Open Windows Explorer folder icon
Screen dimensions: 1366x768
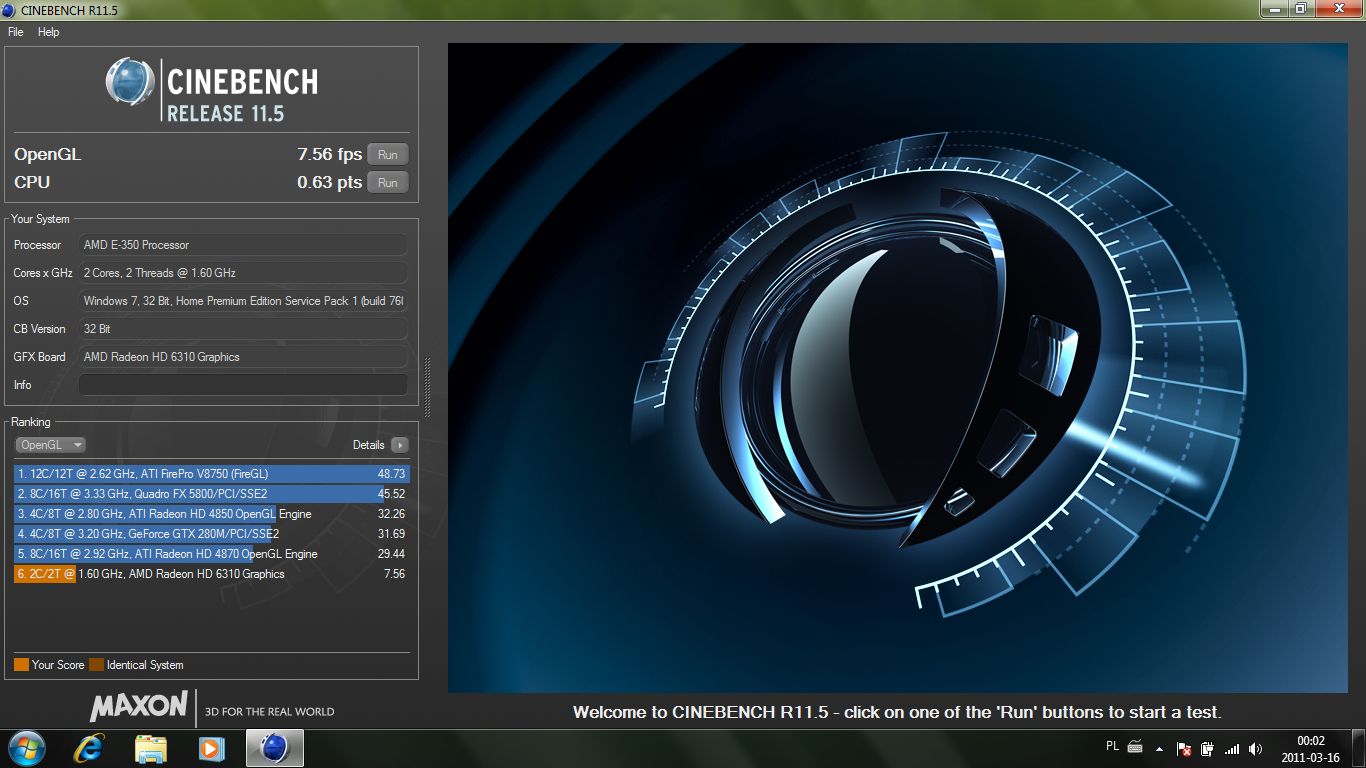click(151, 748)
